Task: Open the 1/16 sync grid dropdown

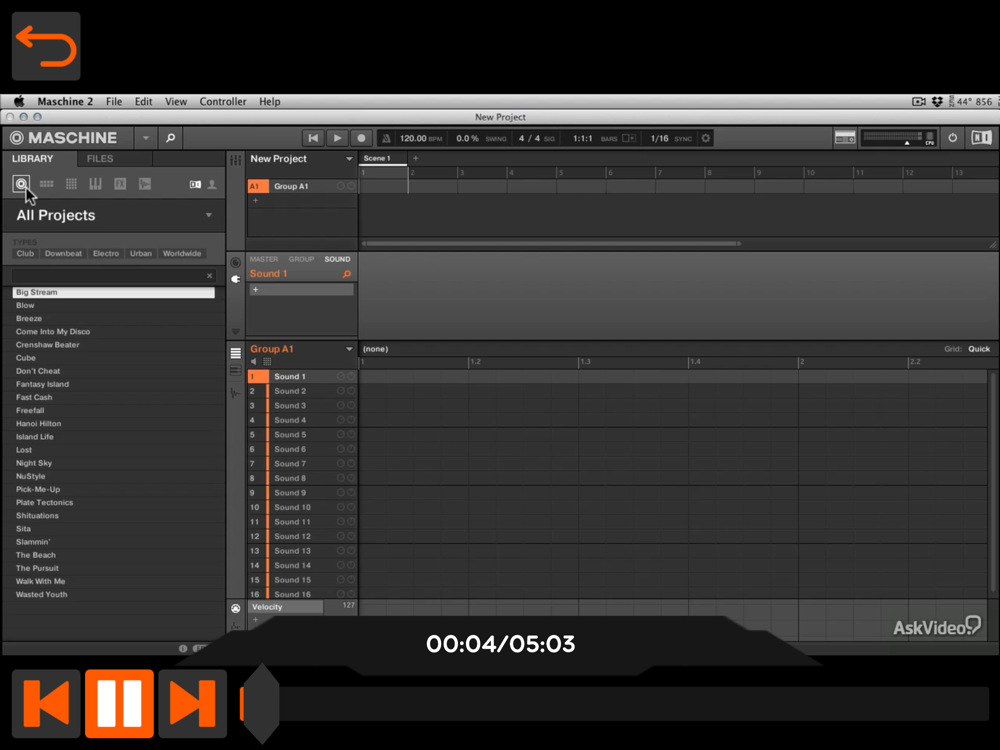Action: (659, 138)
